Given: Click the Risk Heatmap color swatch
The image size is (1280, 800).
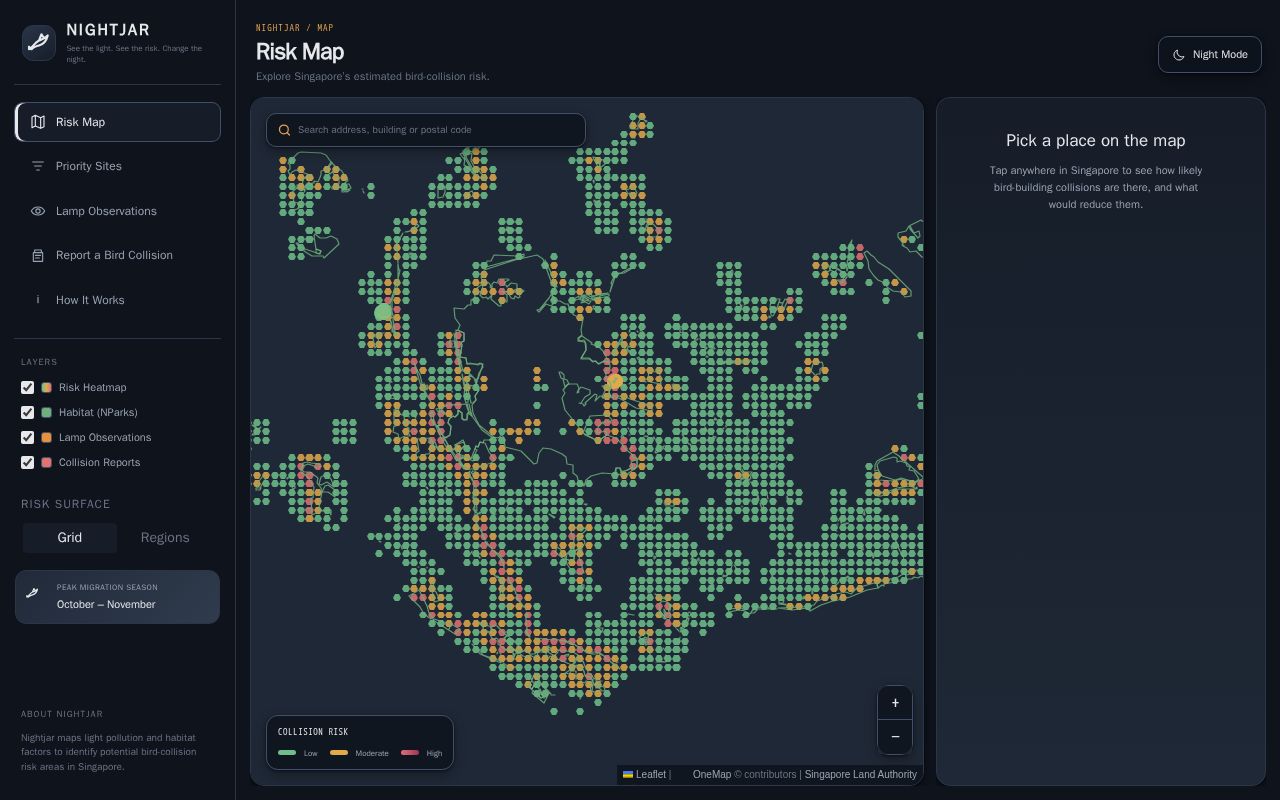Looking at the screenshot, I should pyautogui.click(x=46, y=387).
